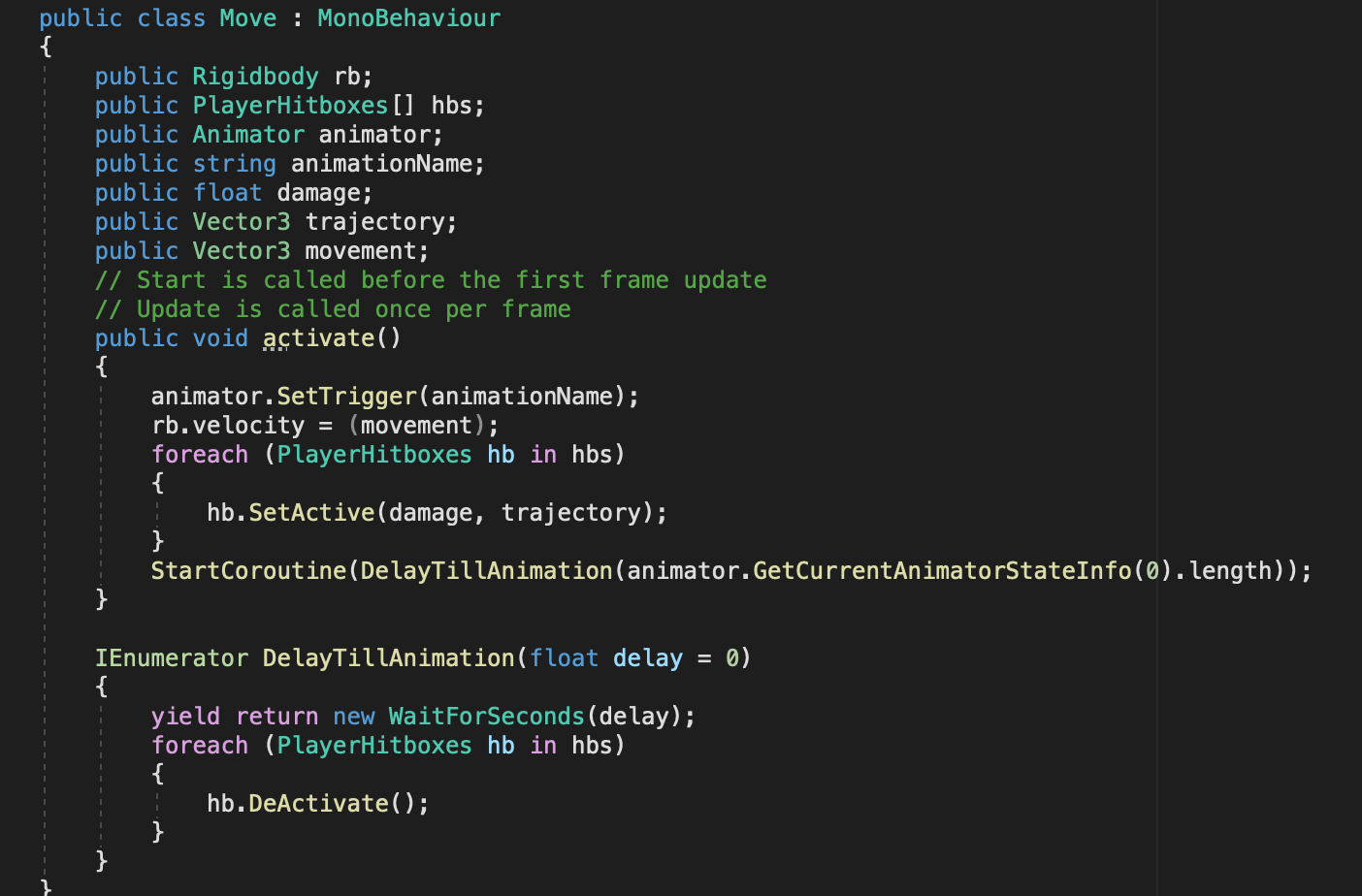Click the string keyword before animationName
Image resolution: width=1362 pixels, height=896 pixels.
pos(234,164)
